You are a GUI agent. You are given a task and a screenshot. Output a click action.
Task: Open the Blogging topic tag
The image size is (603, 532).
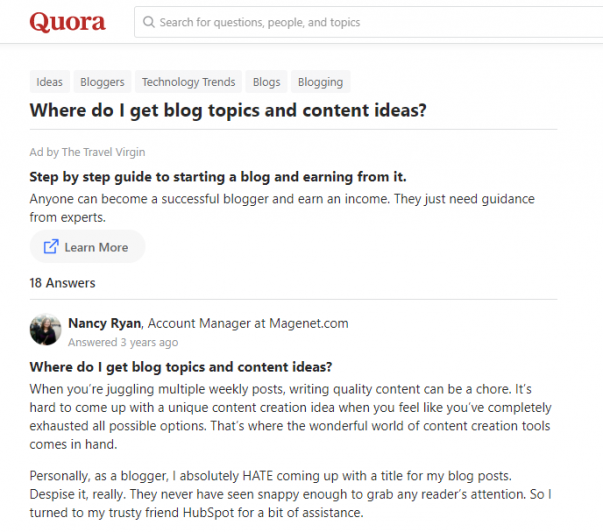320,82
